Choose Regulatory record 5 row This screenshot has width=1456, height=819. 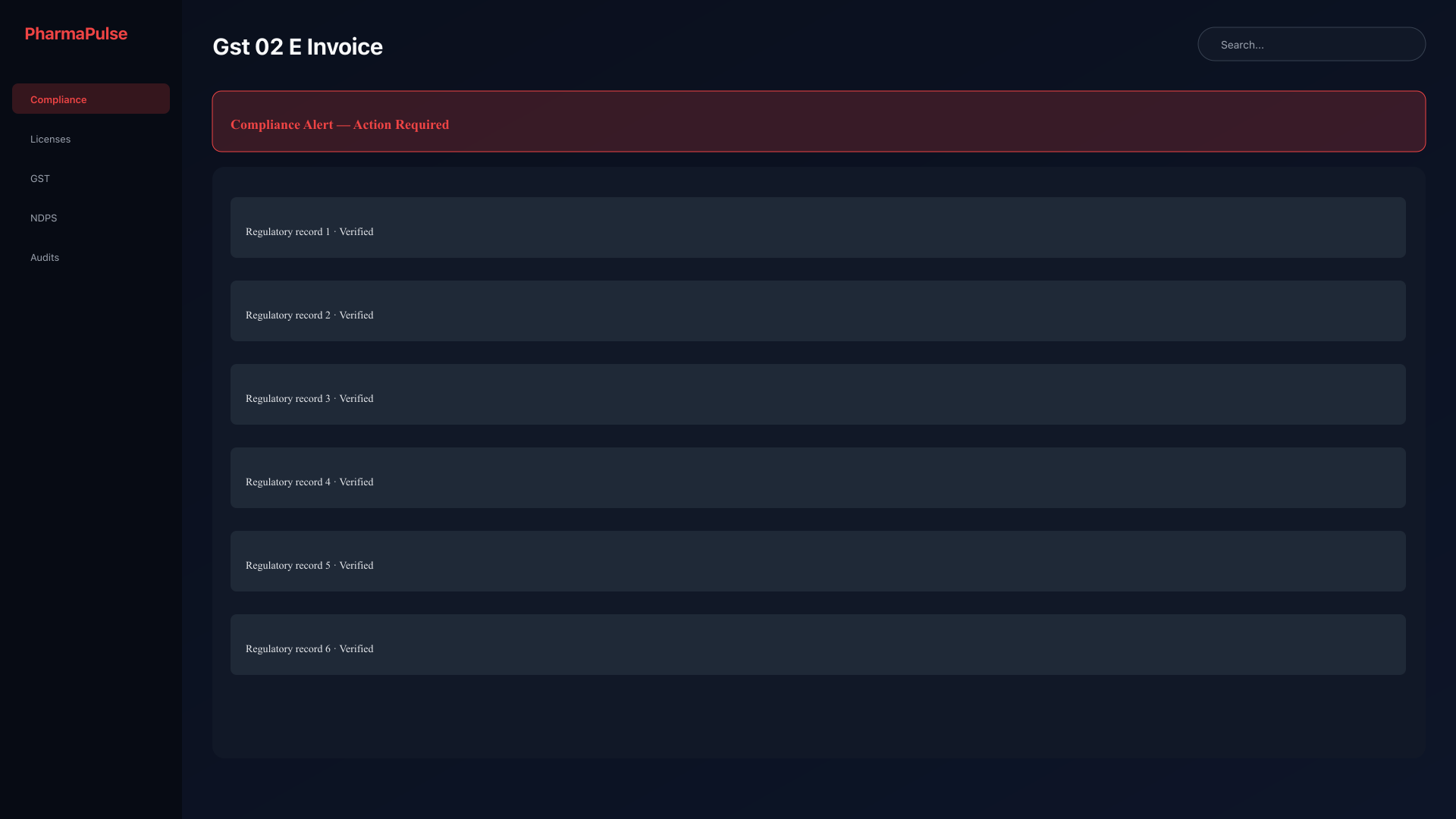pos(817,561)
